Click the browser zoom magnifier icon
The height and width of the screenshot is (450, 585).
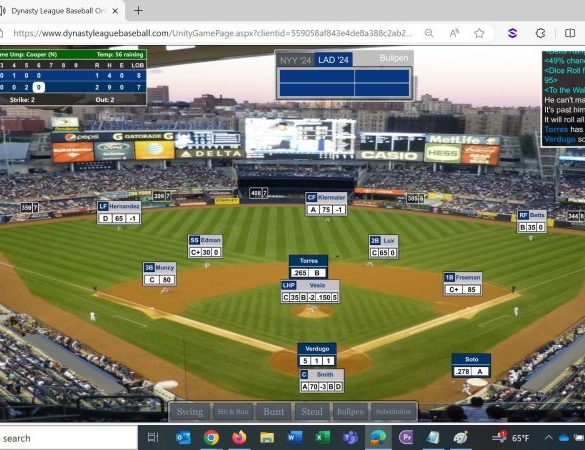pyautogui.click(x=429, y=33)
